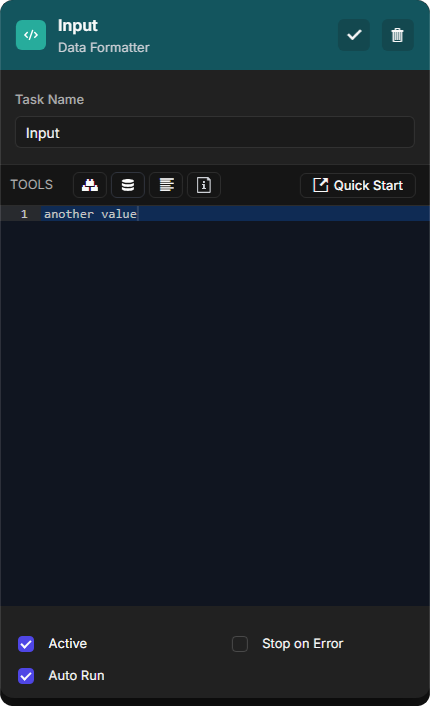
Task: Click the Stop on Error label
Action: [x=303, y=644]
